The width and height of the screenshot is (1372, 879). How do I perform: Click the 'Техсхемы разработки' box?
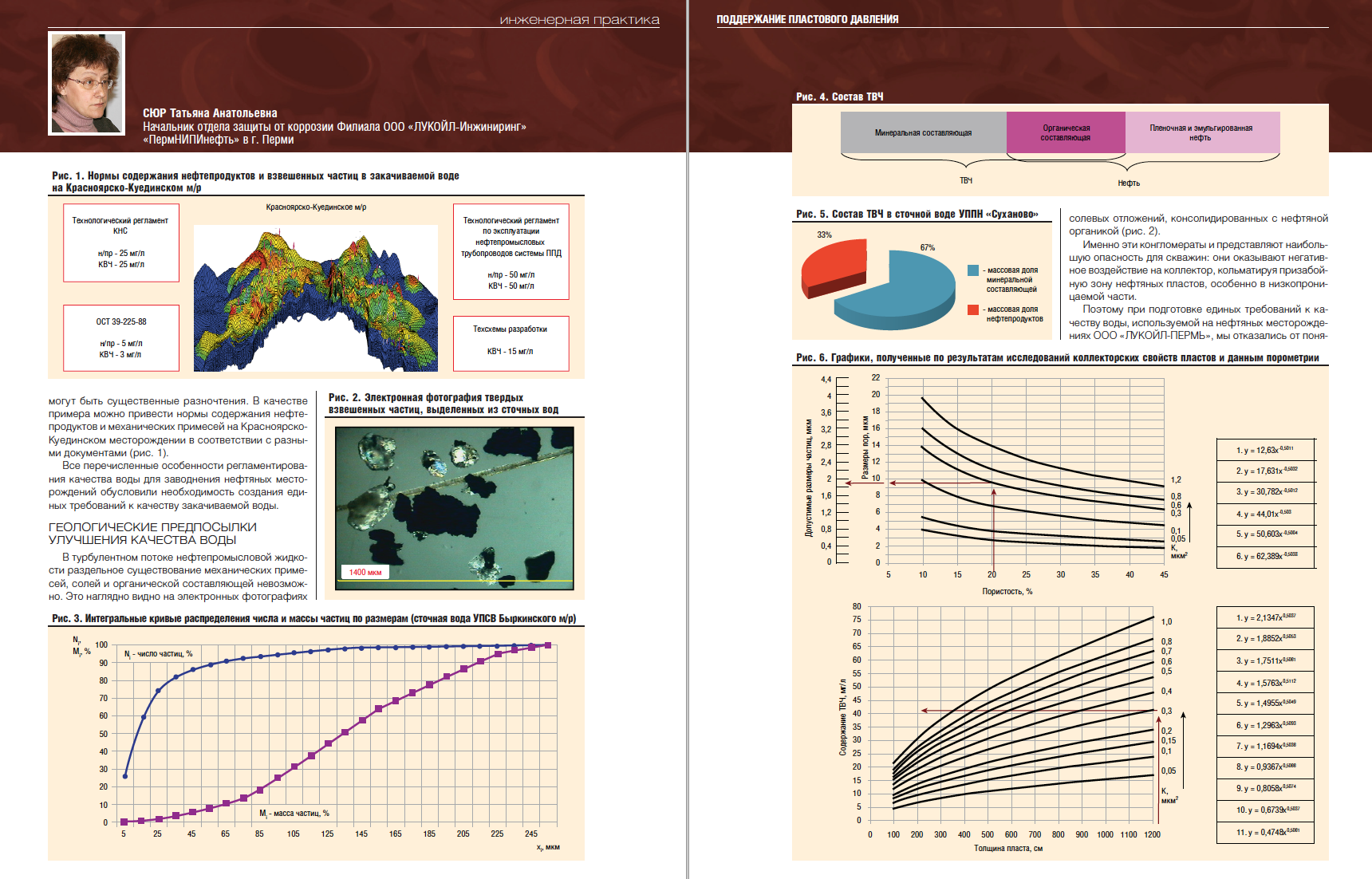pos(511,344)
